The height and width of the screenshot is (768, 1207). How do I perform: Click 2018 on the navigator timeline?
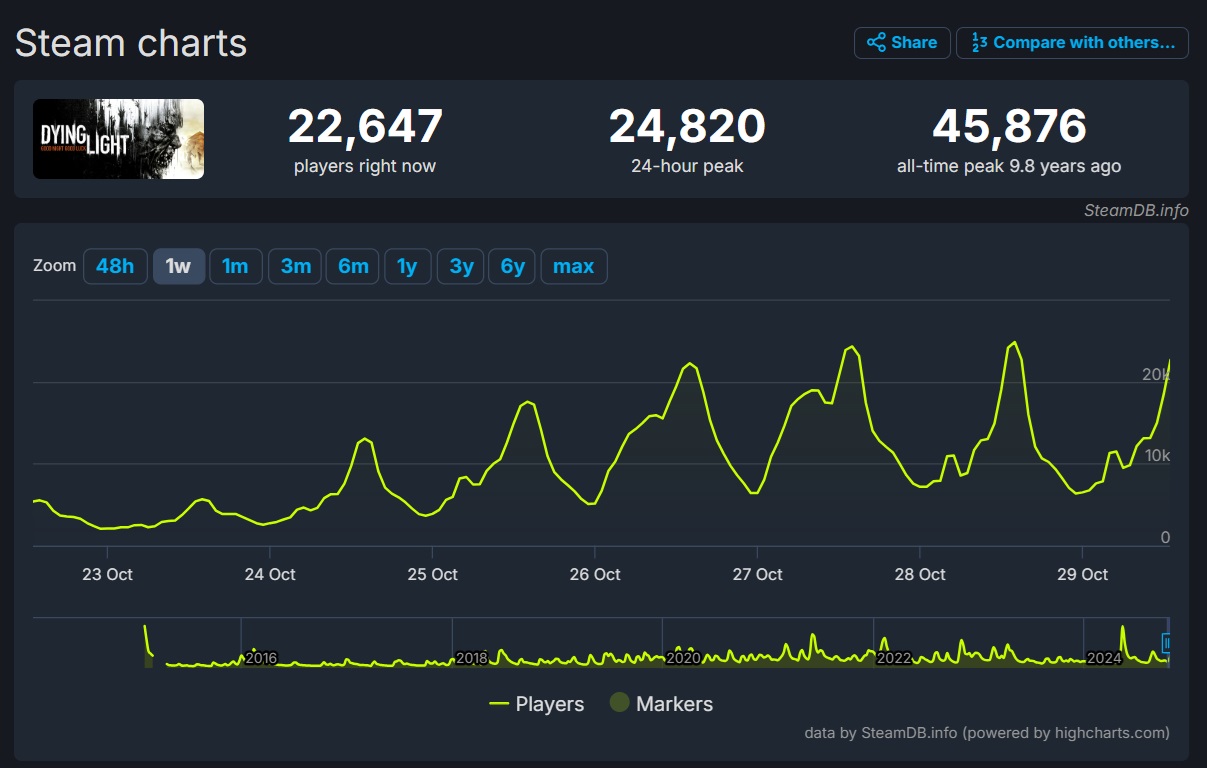pyautogui.click(x=471, y=658)
